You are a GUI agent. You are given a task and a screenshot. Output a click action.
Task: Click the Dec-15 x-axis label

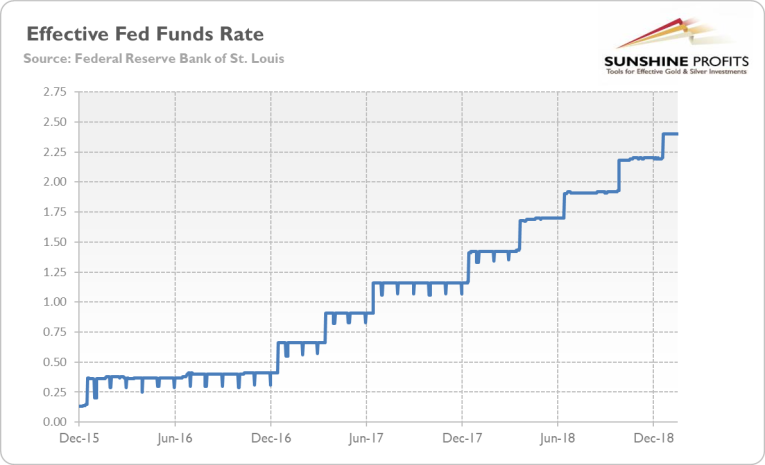point(80,437)
